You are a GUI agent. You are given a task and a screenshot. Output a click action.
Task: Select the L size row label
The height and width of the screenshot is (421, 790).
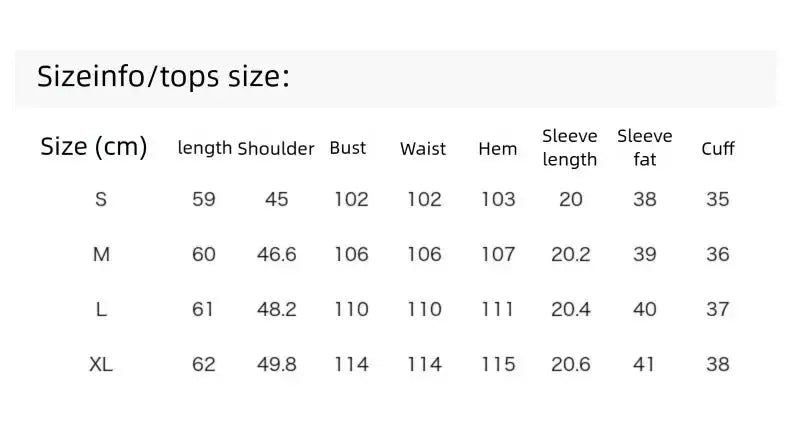101,309
